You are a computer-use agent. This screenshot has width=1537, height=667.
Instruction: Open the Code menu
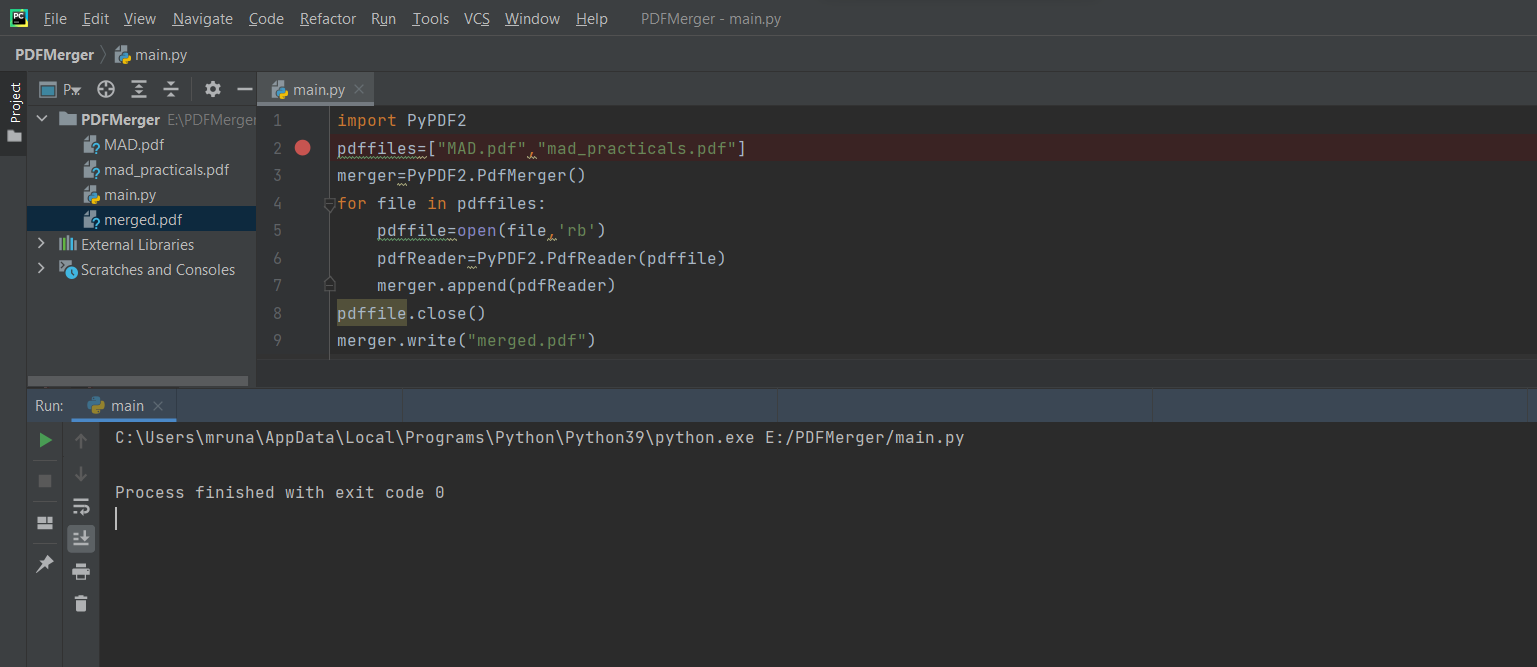point(266,19)
